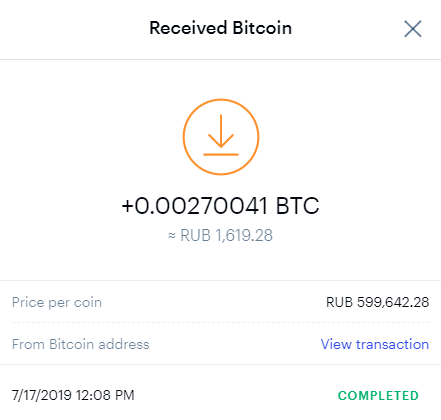Close the Received Bitcoin dialog
The image size is (441, 420).
pyautogui.click(x=413, y=29)
